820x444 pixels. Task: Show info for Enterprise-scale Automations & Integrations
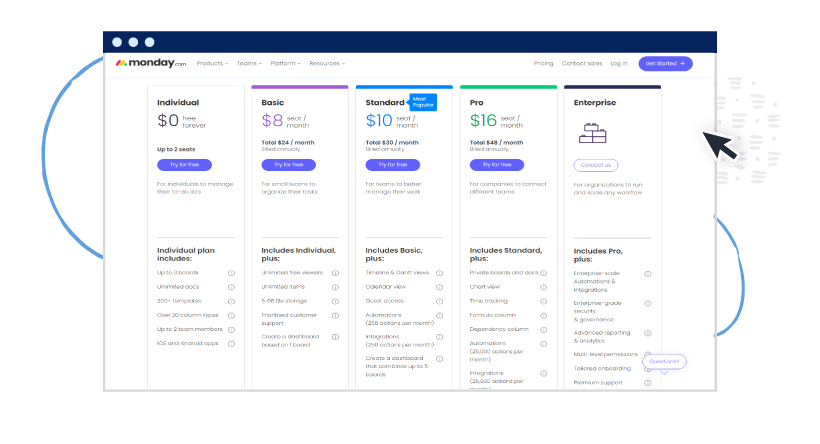click(x=647, y=274)
